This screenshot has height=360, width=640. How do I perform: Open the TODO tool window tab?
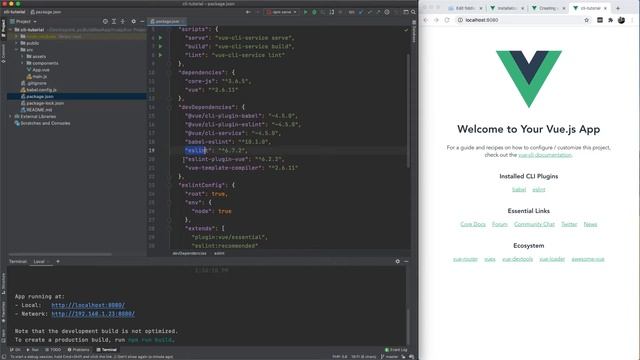click(x=53, y=350)
